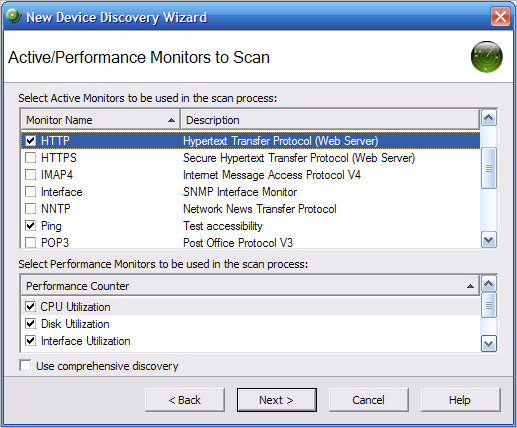Select the Ping row label

coord(51,226)
